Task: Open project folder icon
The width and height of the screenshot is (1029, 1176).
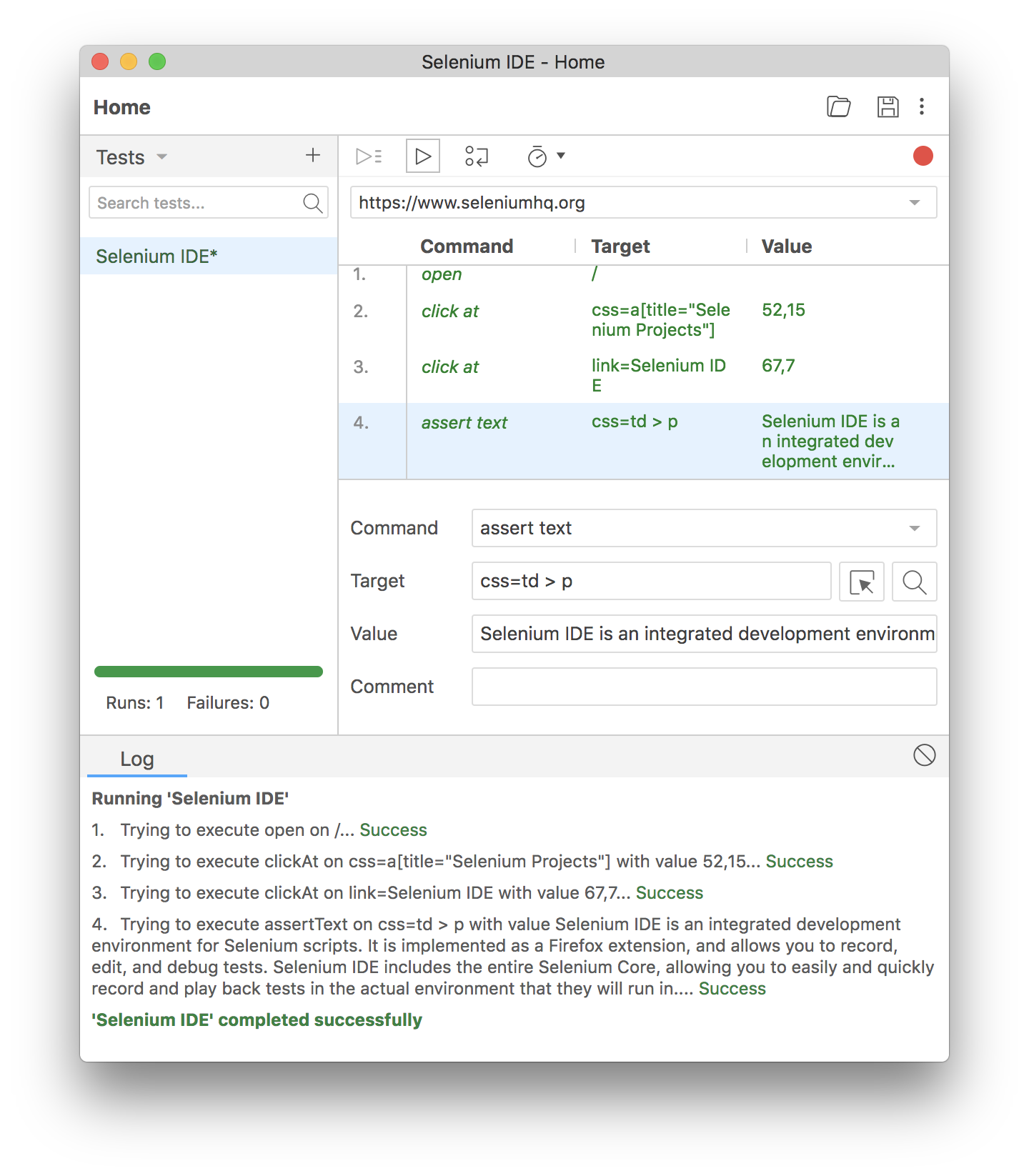Action: click(839, 106)
